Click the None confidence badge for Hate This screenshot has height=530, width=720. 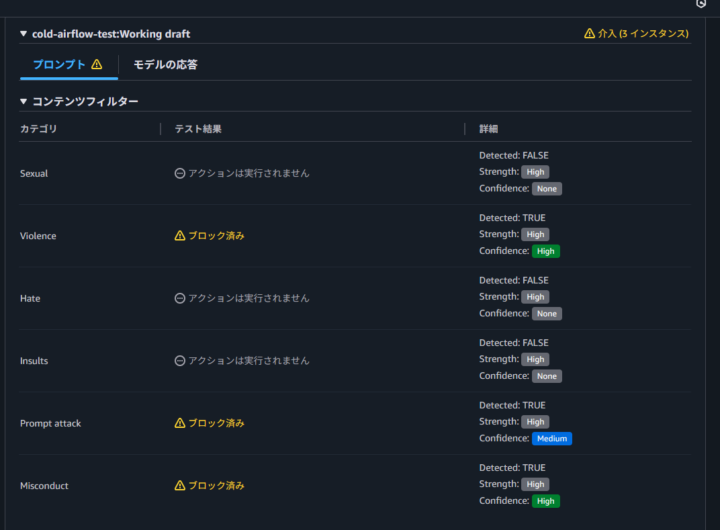click(x=546, y=314)
